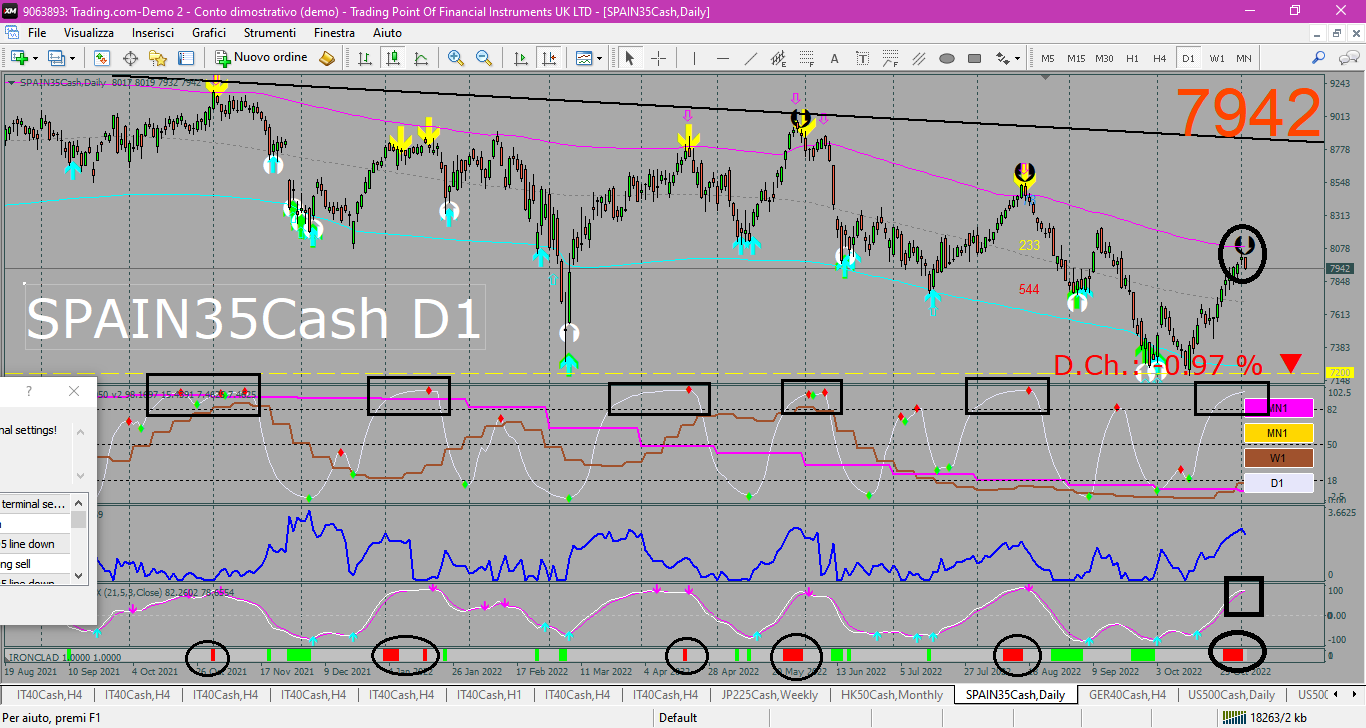Select the MN timeframe button
This screenshot has width=1366, height=728.
1244,58
